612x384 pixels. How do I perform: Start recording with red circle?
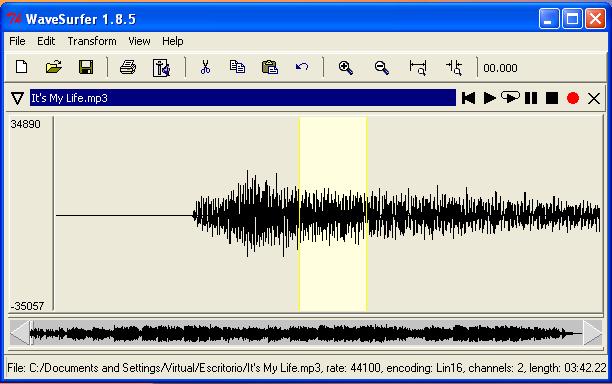pos(573,98)
